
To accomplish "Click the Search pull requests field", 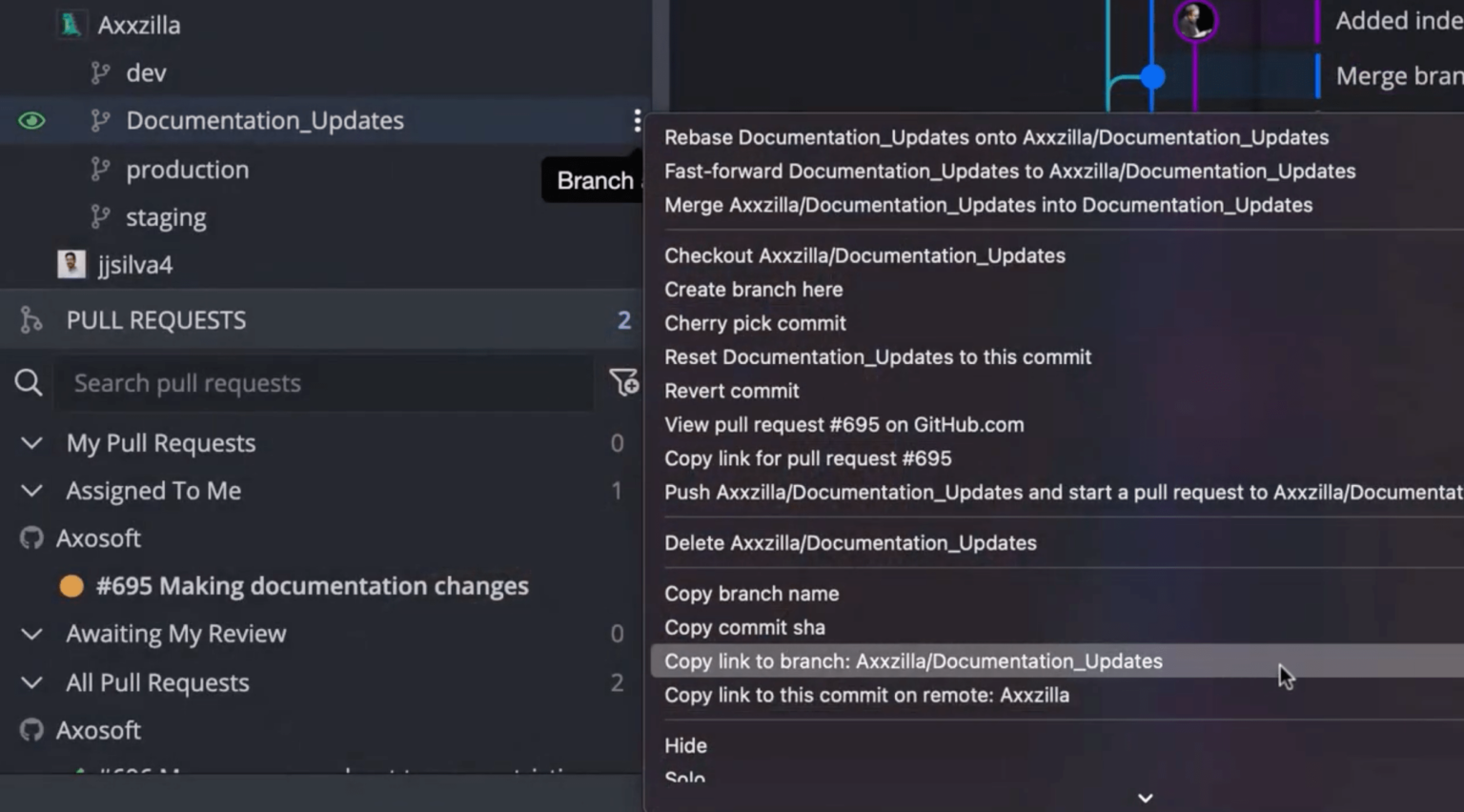I will tap(324, 383).
